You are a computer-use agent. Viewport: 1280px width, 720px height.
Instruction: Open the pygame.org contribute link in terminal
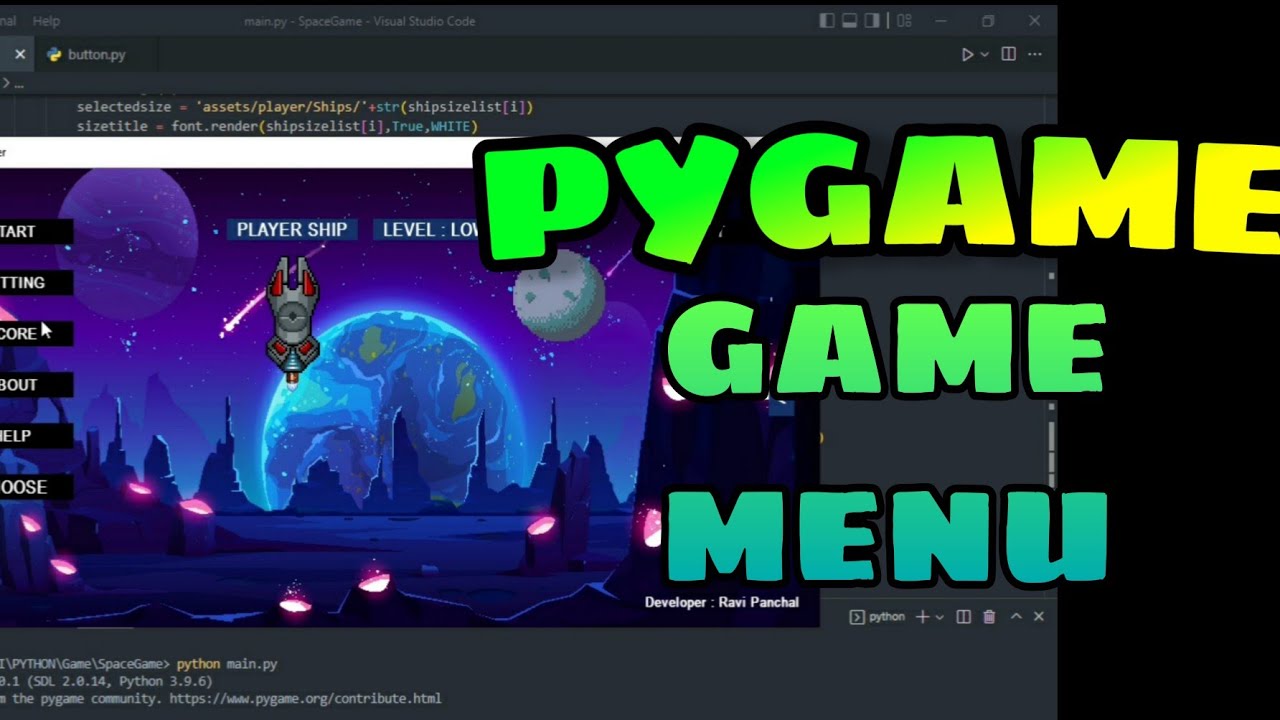(x=305, y=699)
